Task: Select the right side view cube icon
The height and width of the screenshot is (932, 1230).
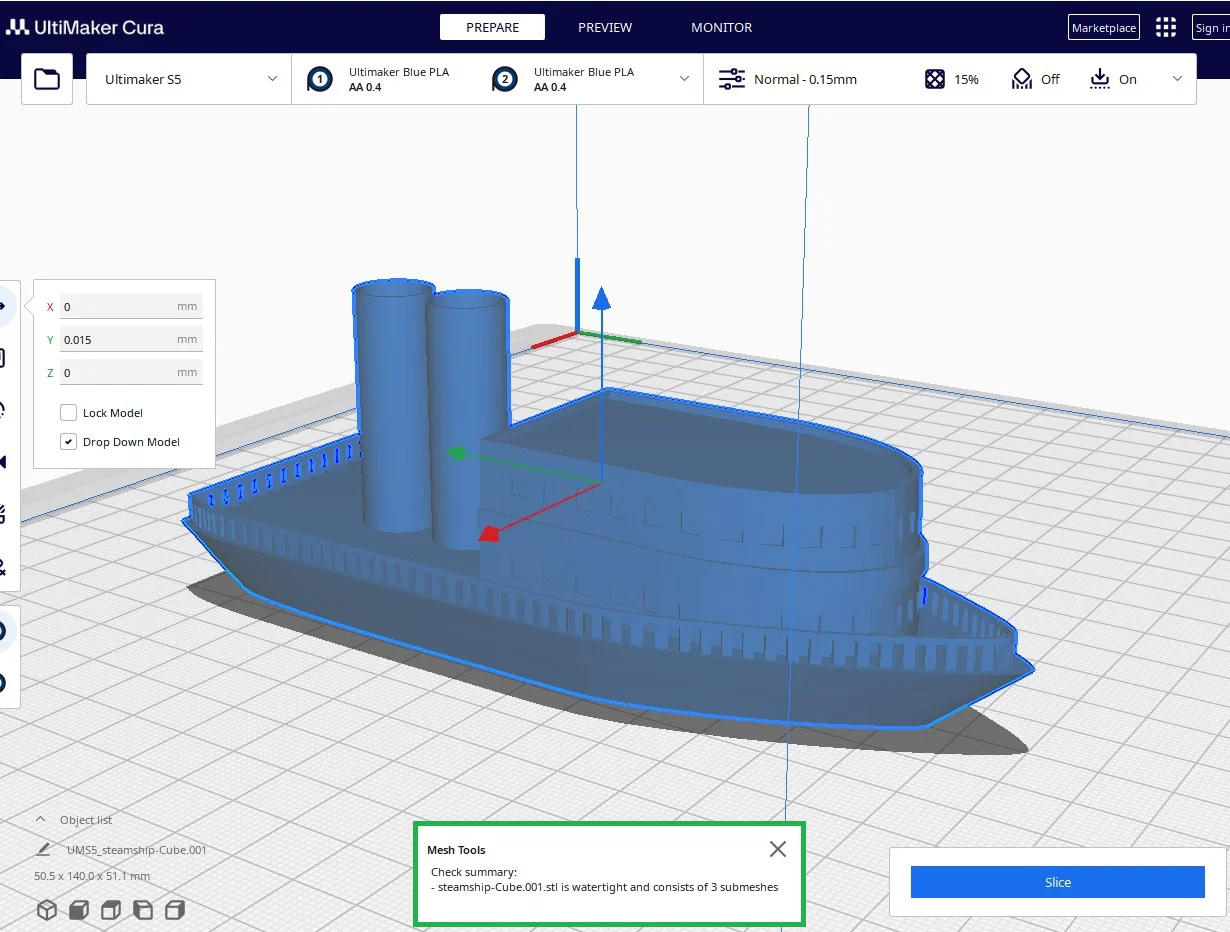Action: pyautogui.click(x=175, y=910)
